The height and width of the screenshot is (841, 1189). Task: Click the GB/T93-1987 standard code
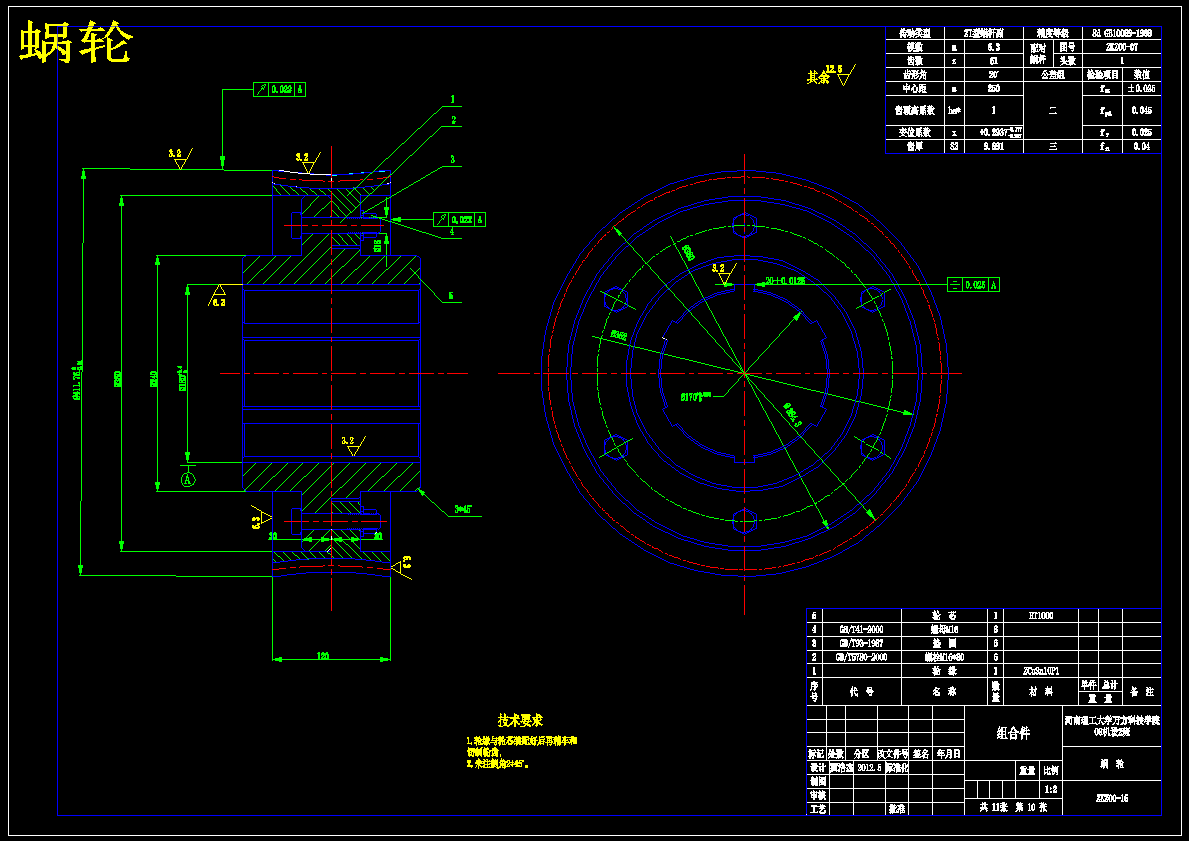click(861, 643)
